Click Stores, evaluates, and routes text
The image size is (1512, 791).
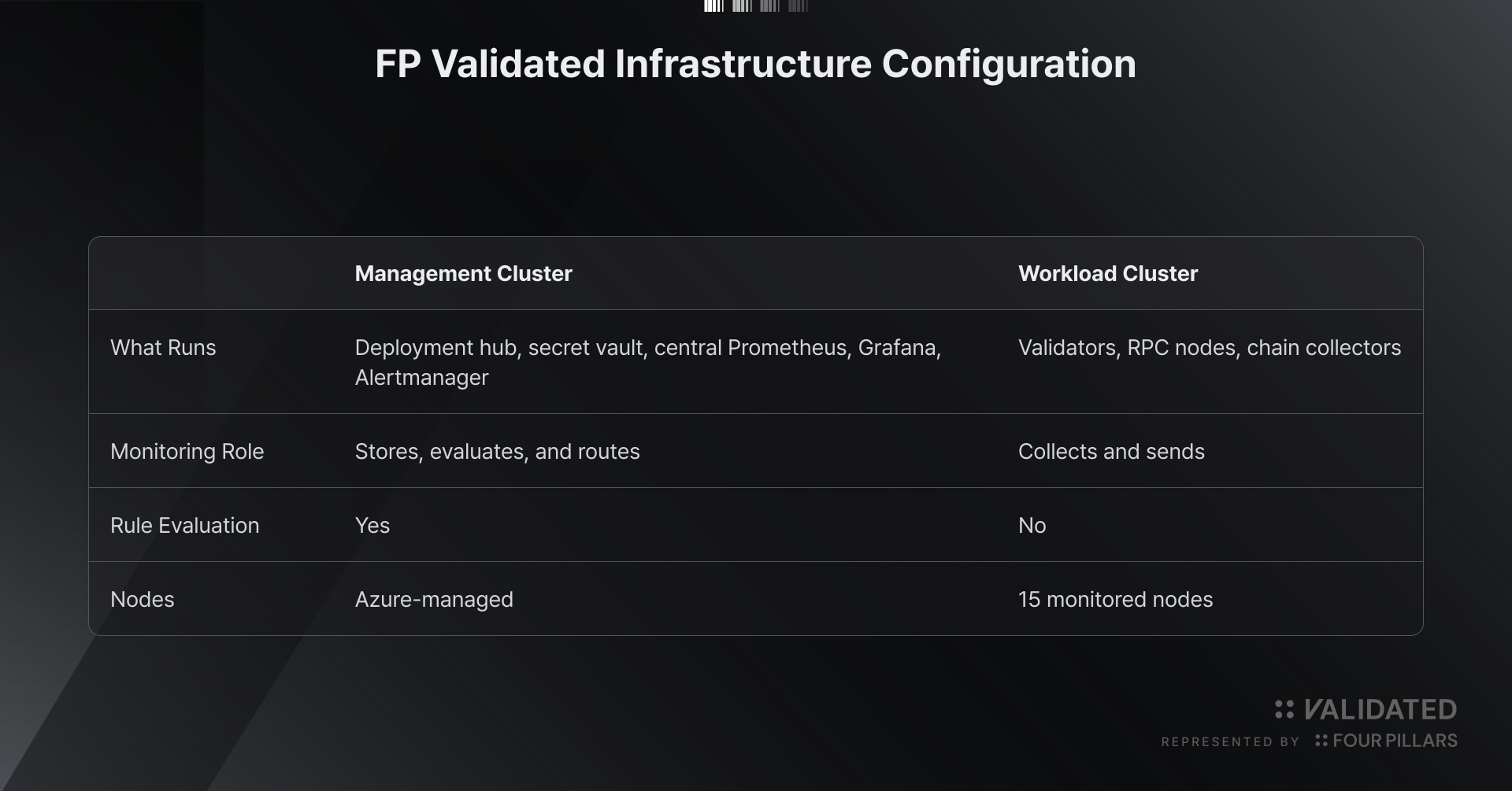pos(497,452)
